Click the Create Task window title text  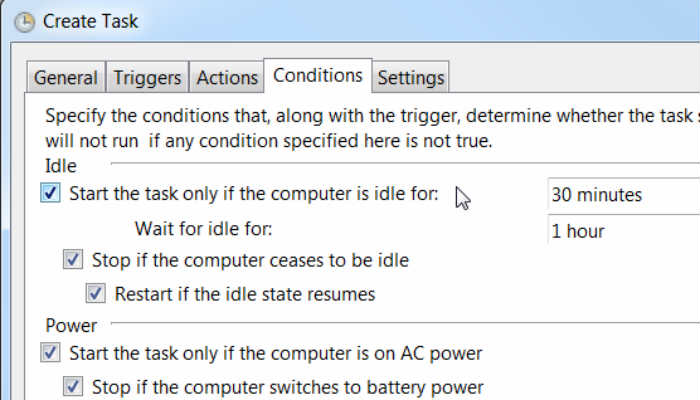[x=91, y=21]
